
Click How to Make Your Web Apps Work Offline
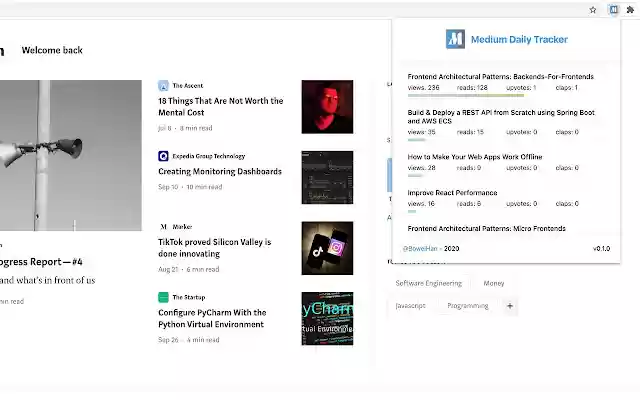(475, 157)
